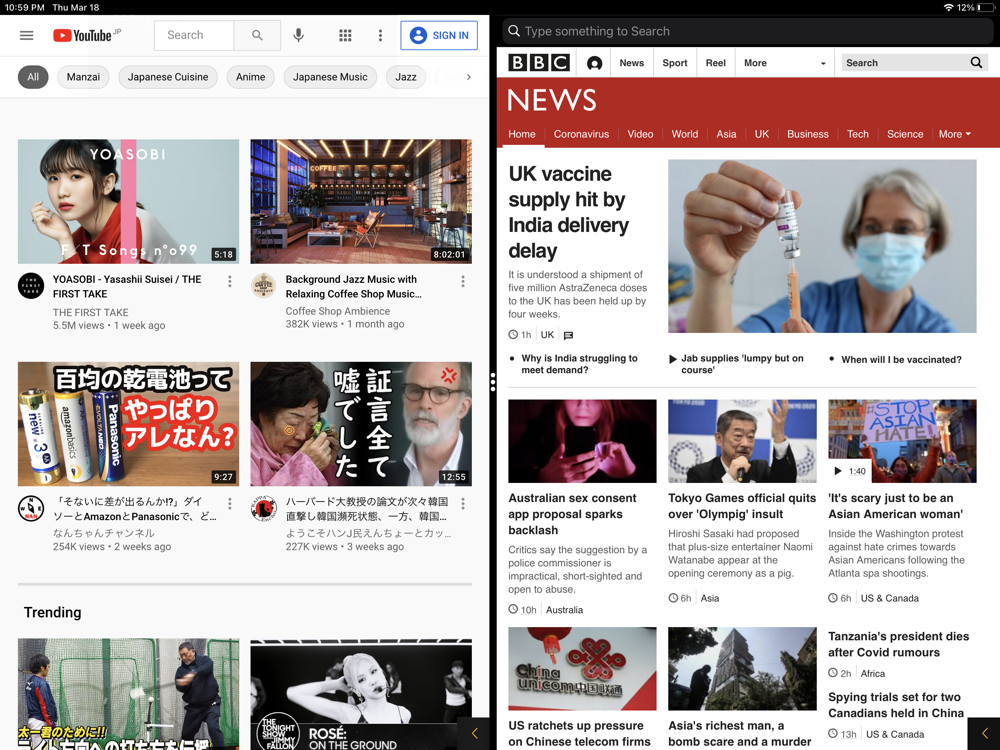Select the All filter chip
Screen dimensions: 1000x750
[33, 77]
